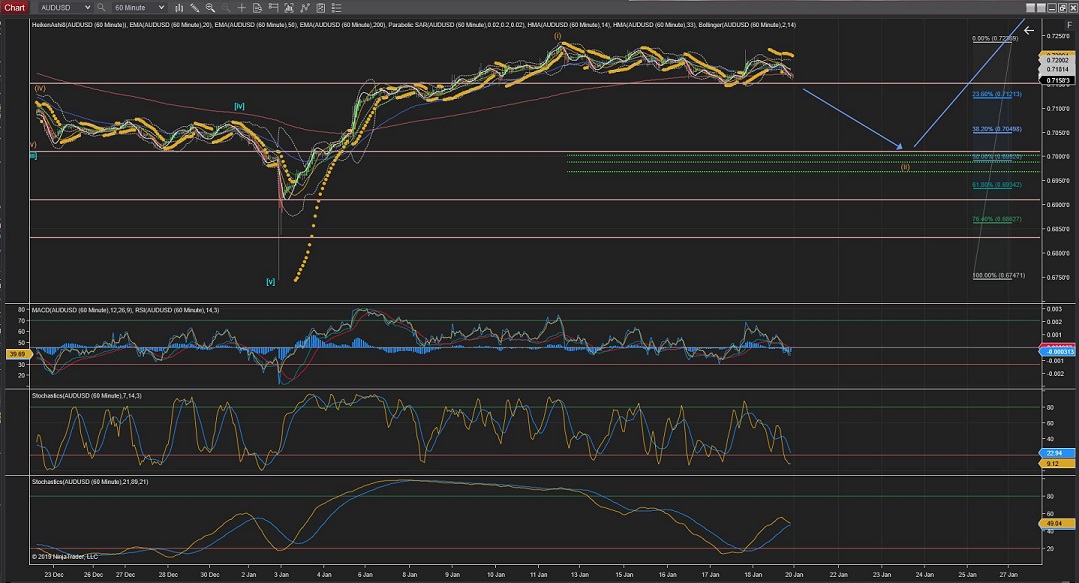Open the chart trader icon
This screenshot has height=583, width=1079.
pyautogui.click(x=272, y=7)
